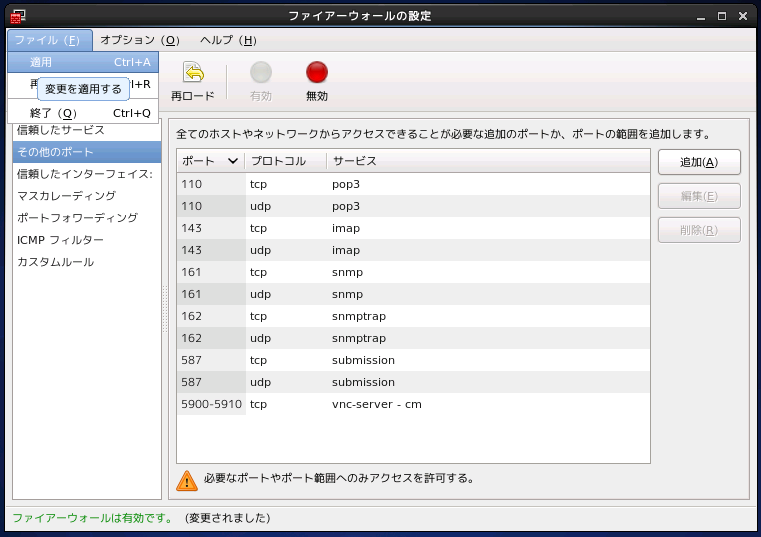Select the 161 tcp snmp row
This screenshot has width=761, height=537.
pyautogui.click(x=414, y=272)
